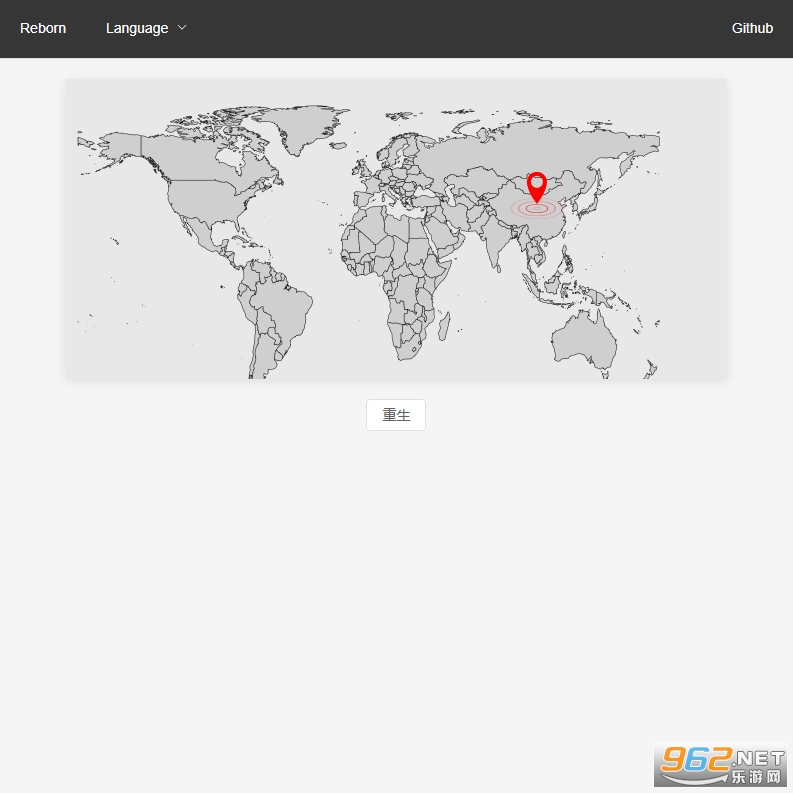Click the red location pin on the map
The image size is (793, 793).
(537, 186)
